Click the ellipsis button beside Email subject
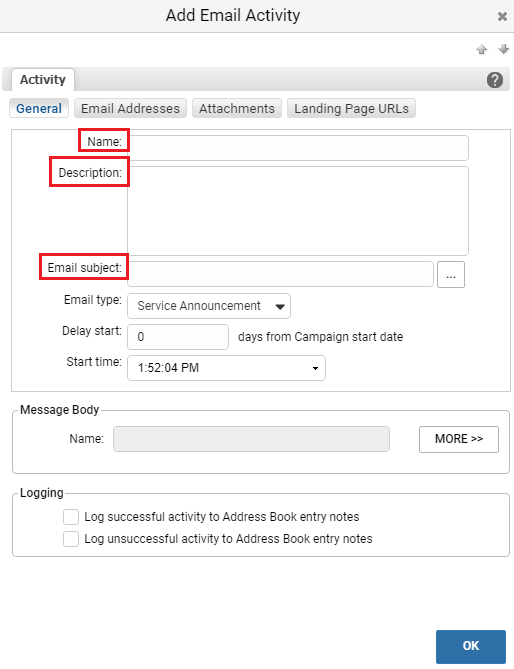 (x=451, y=275)
